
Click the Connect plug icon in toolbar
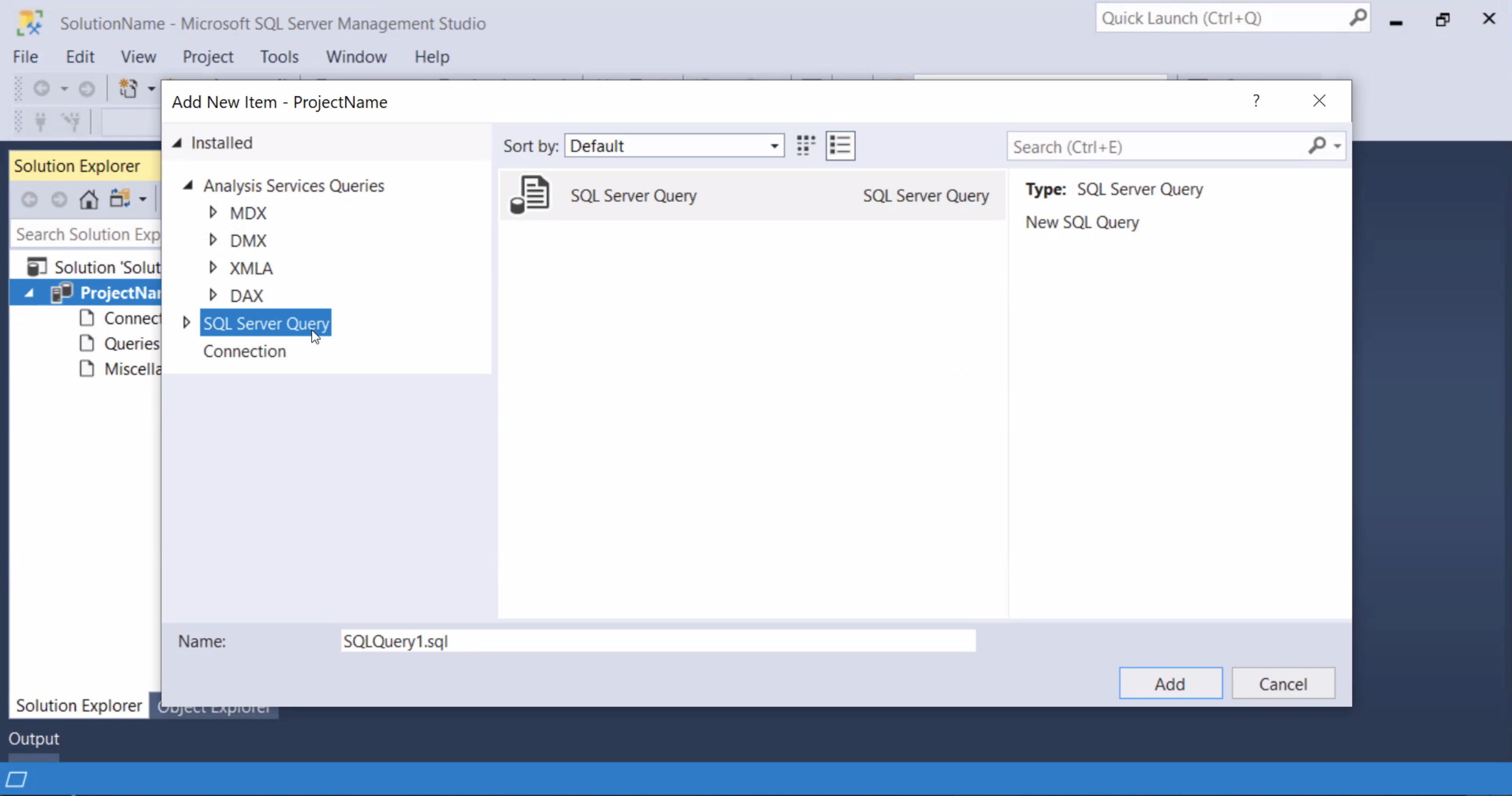41,122
